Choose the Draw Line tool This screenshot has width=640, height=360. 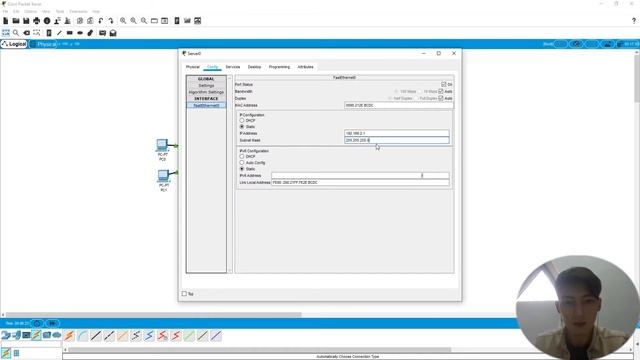click(59, 33)
